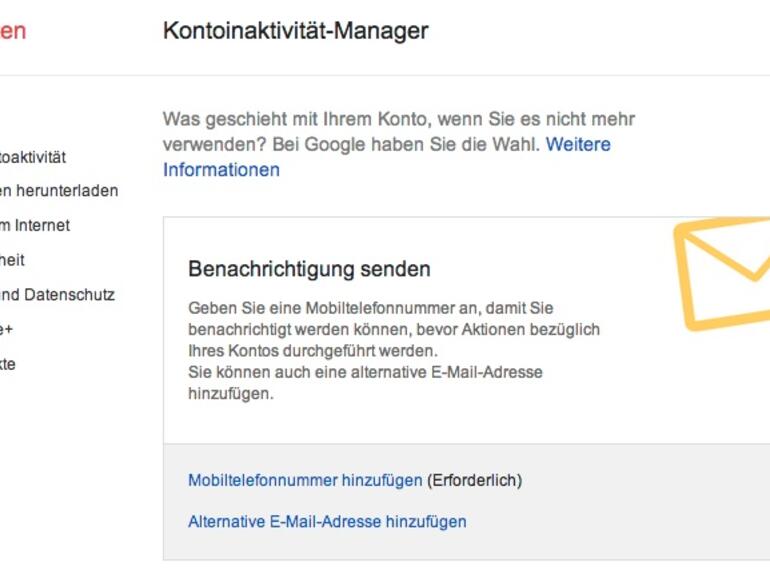Image resolution: width=770 pixels, height=578 pixels.
Task: Click the red heading text at top left
Action: click(x=12, y=31)
